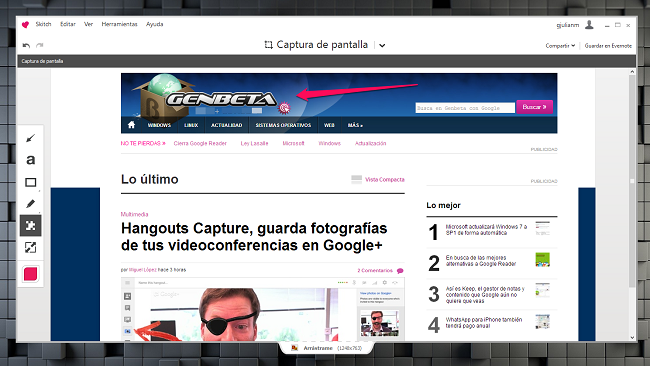Click the Ley Lasalle link
650x366 pixels.
tap(255, 143)
